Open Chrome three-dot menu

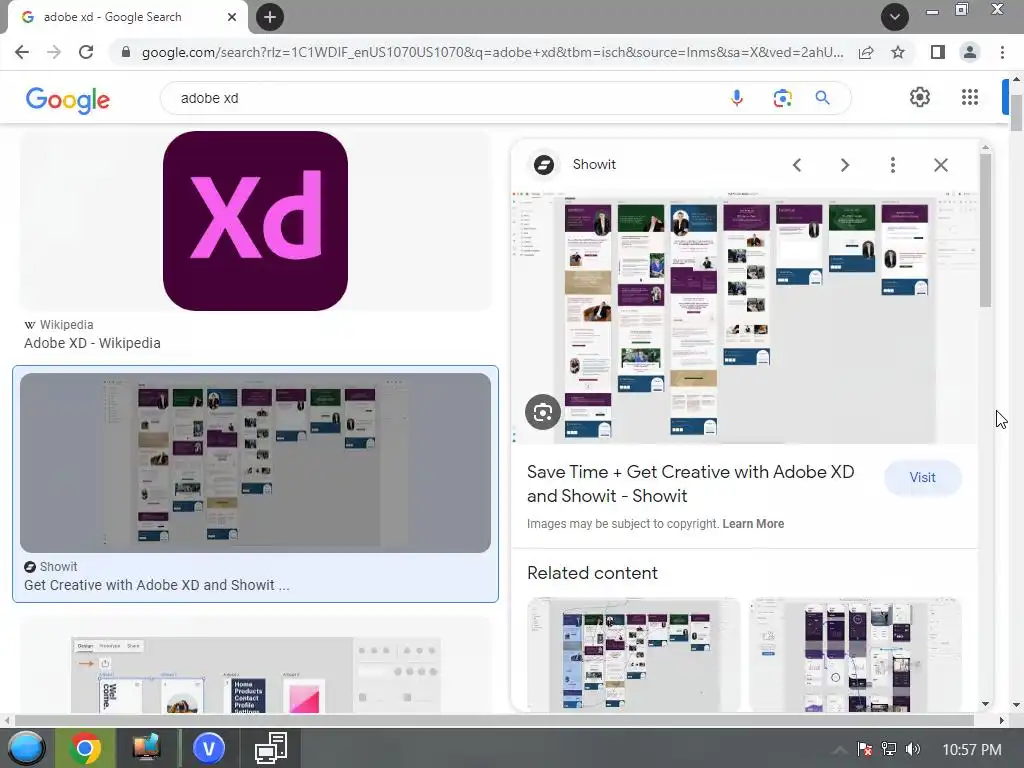[x=1002, y=52]
